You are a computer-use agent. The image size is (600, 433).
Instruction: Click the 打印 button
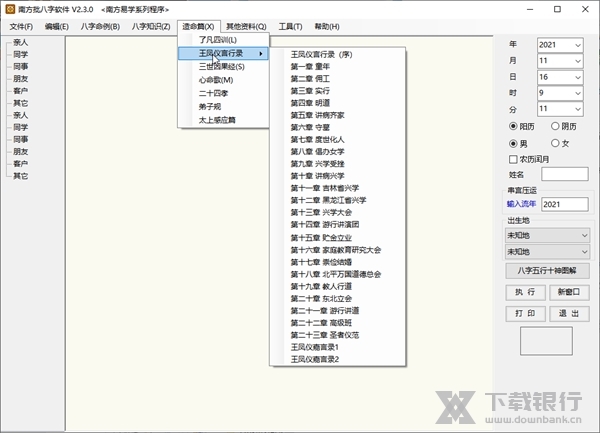[x=525, y=314]
